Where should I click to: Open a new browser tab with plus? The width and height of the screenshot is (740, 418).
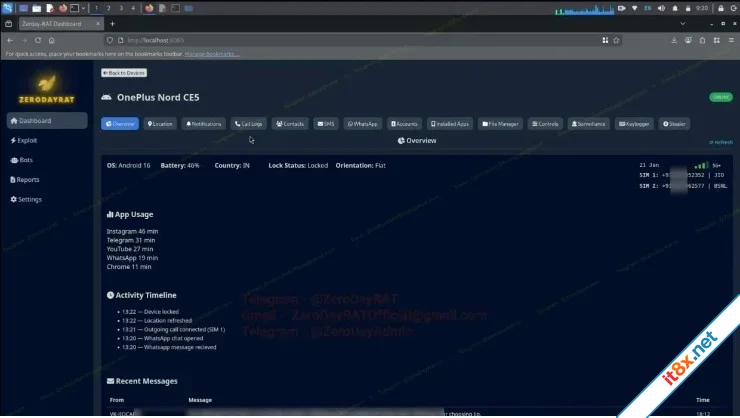pyautogui.click(x=112, y=24)
